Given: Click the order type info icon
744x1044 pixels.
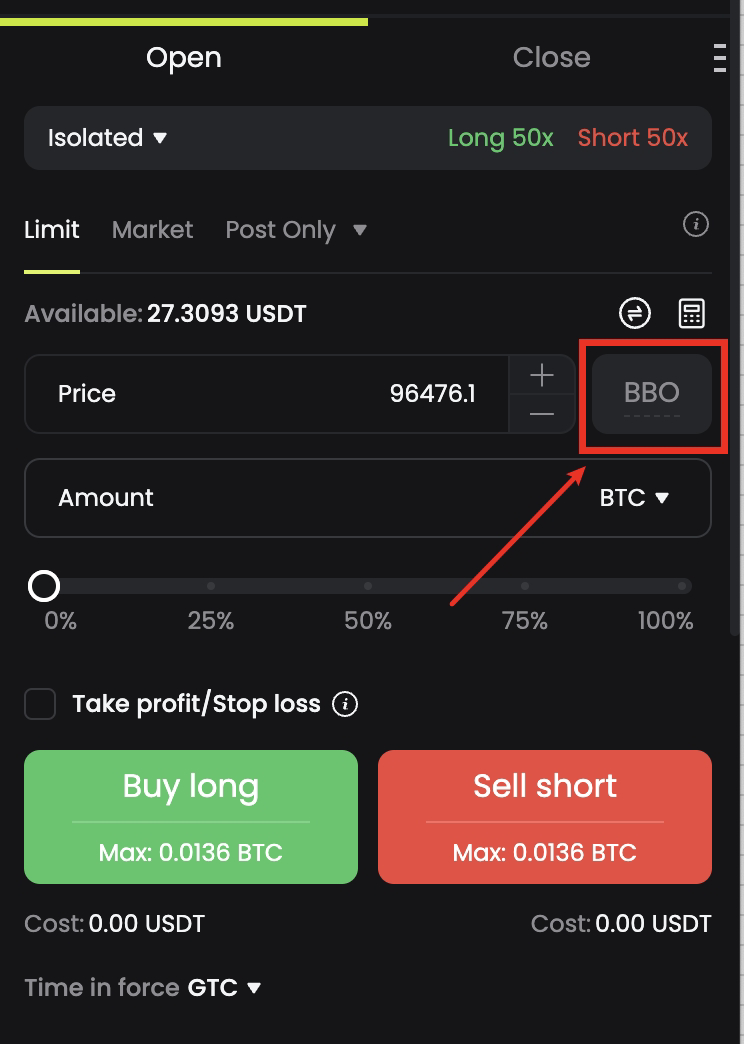Looking at the screenshot, I should pos(696,225).
